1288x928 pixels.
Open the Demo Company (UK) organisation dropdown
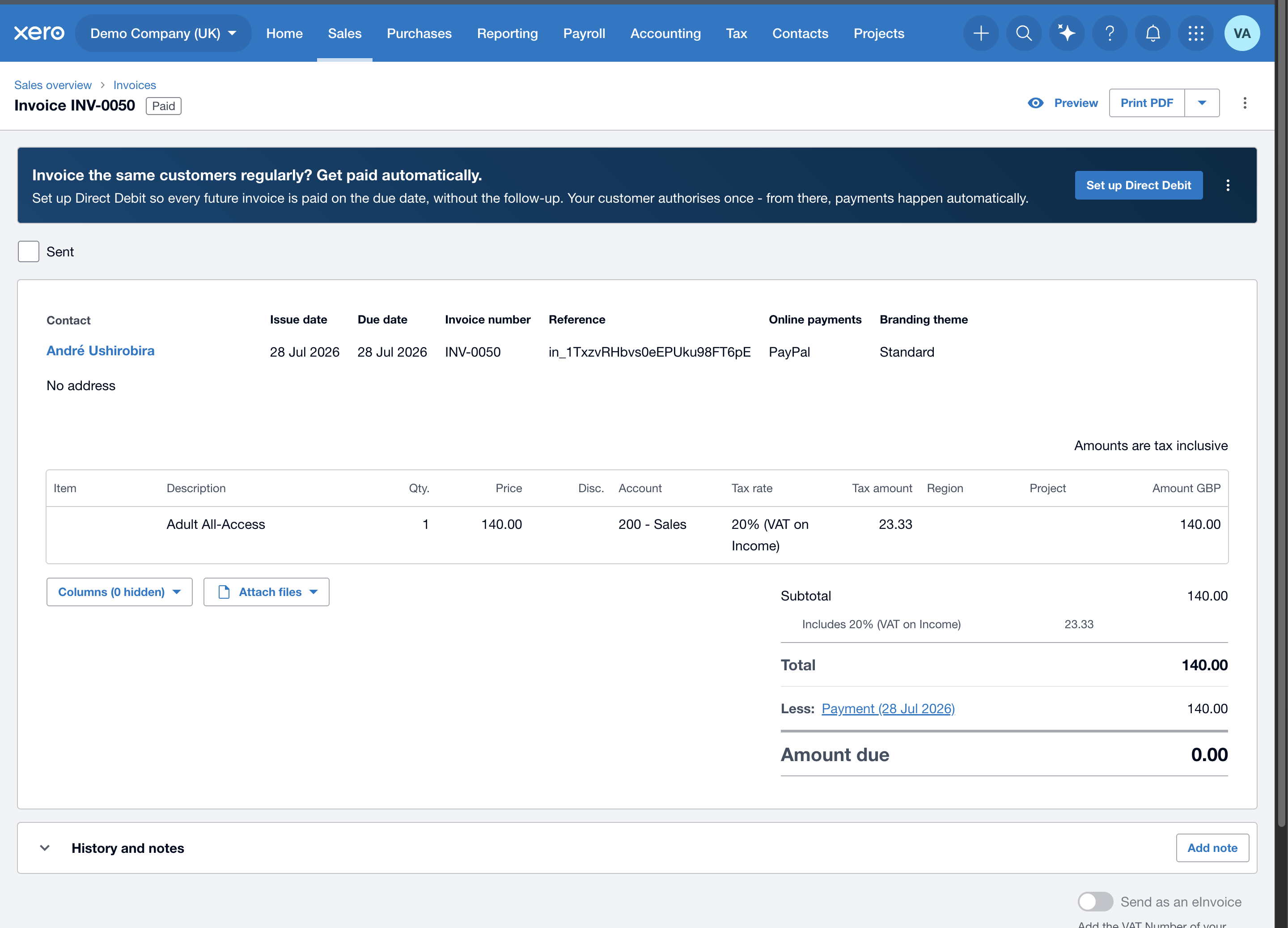164,33
